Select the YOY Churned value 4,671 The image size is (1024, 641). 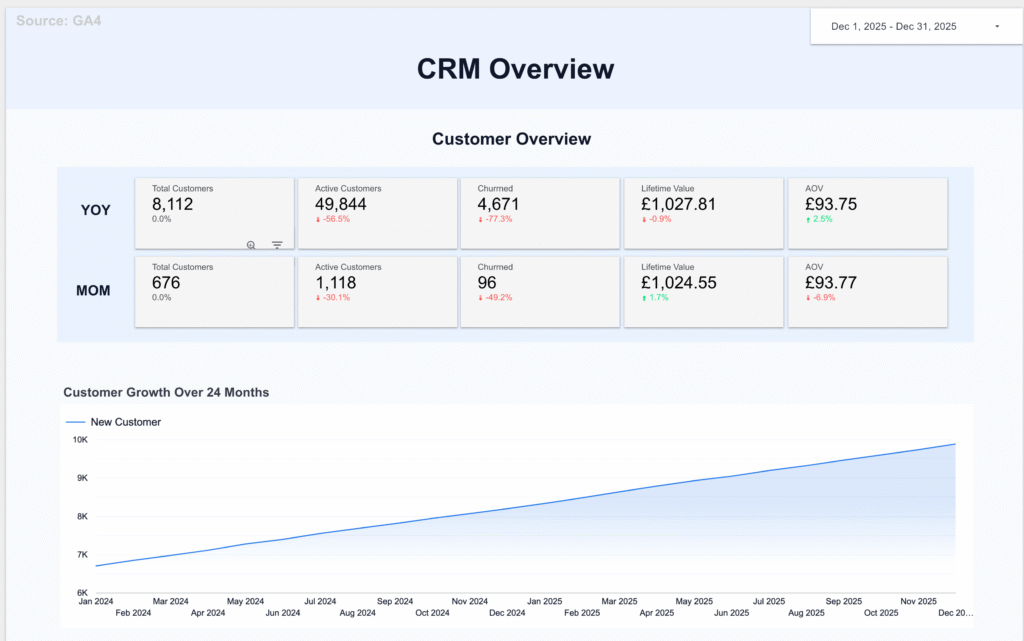coord(498,204)
